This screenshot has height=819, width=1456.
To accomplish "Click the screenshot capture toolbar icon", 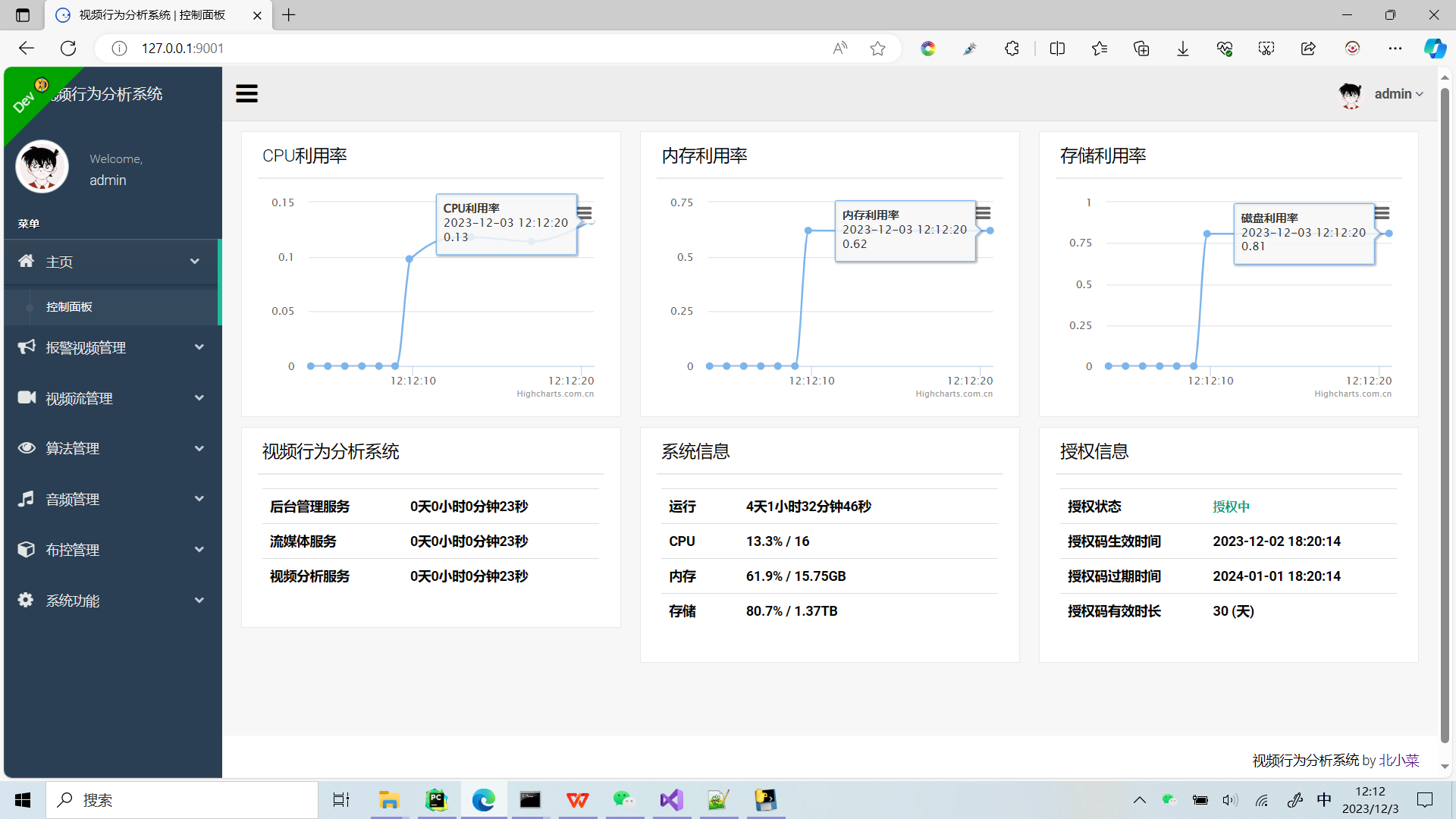I will tap(1266, 49).
